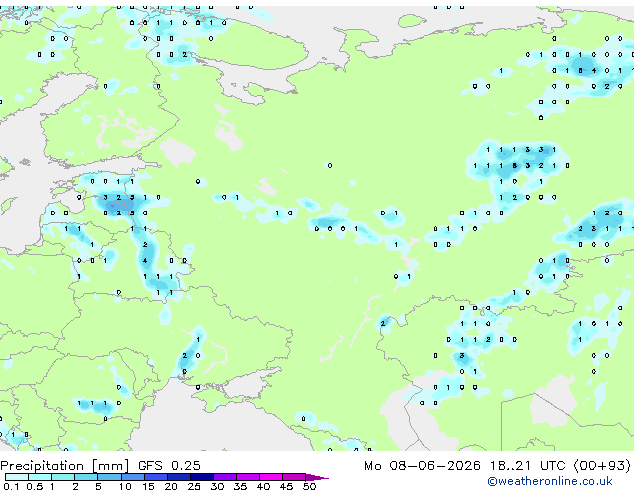The height and width of the screenshot is (490, 634).
Task: Click the '25' legend scale label
Action: [194, 486]
